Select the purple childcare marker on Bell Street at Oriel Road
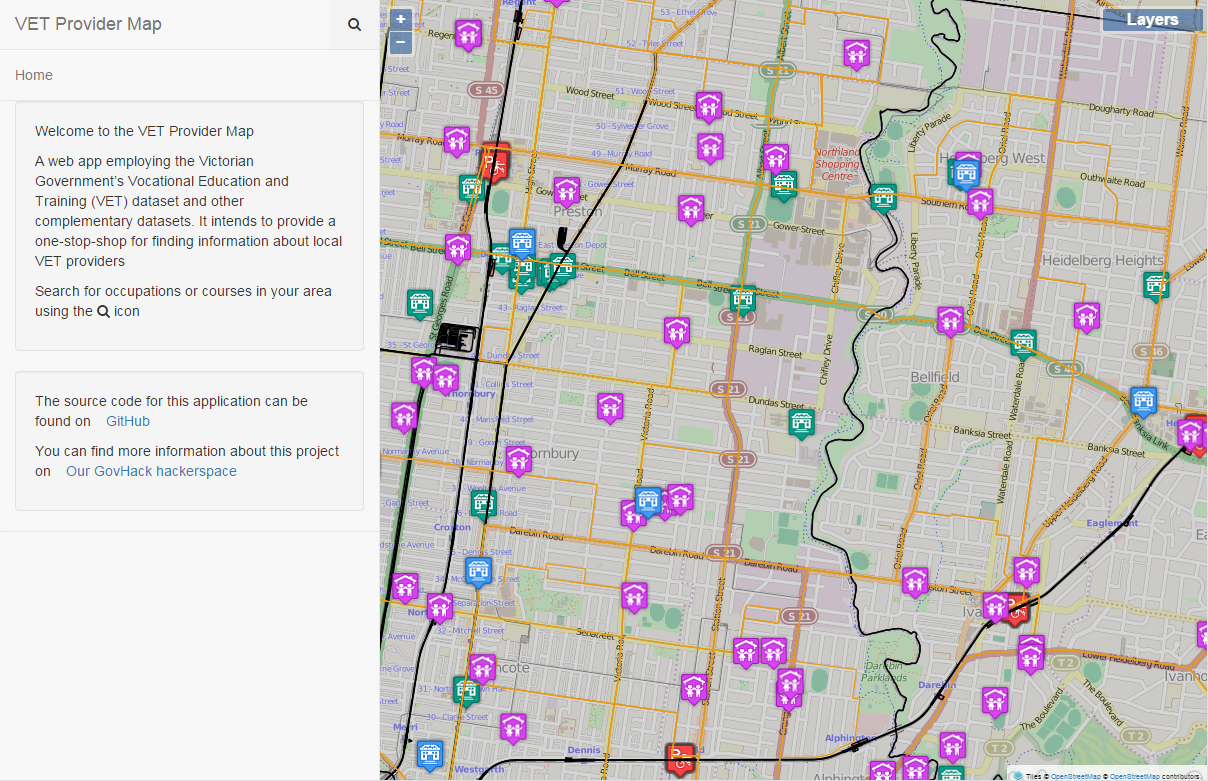This screenshot has width=1208, height=781. pyautogui.click(x=951, y=321)
